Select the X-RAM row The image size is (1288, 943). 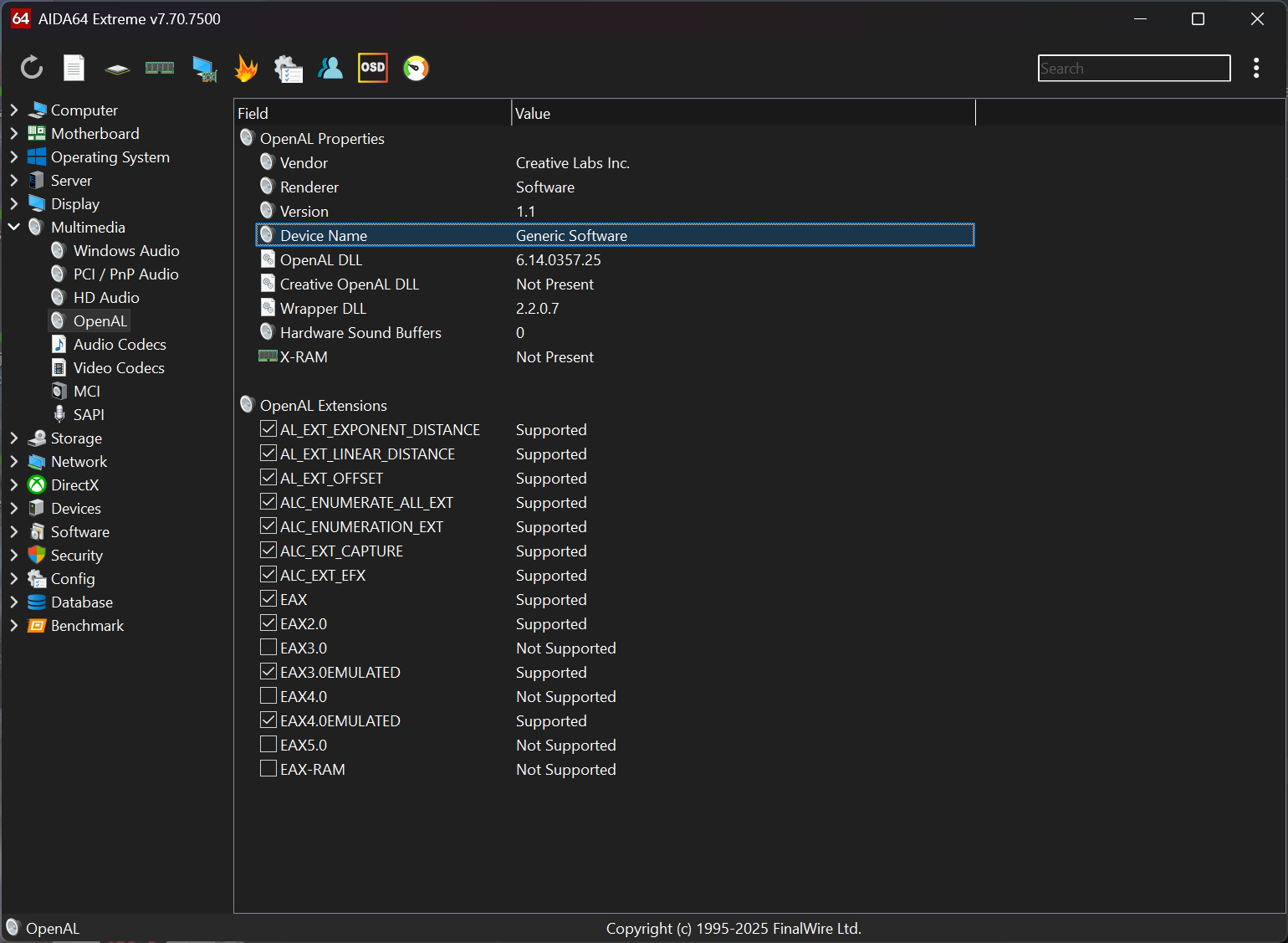tap(615, 356)
